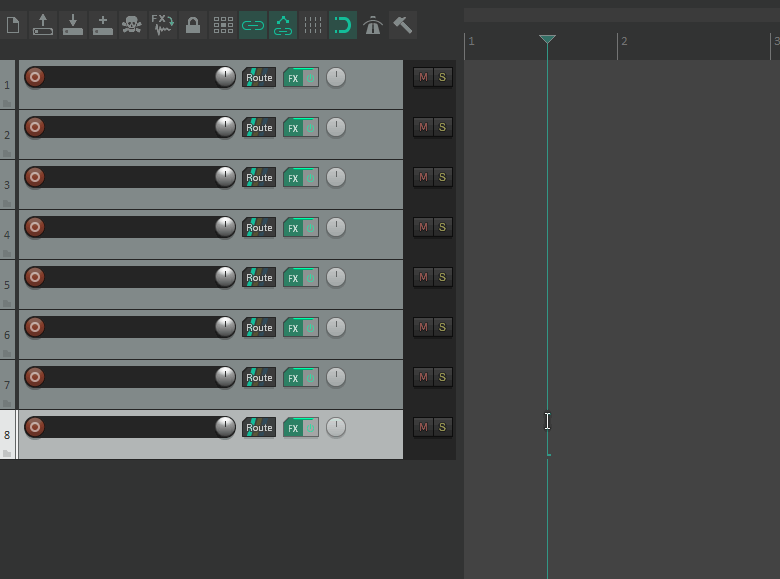Mute track 8 with M button

tap(423, 427)
